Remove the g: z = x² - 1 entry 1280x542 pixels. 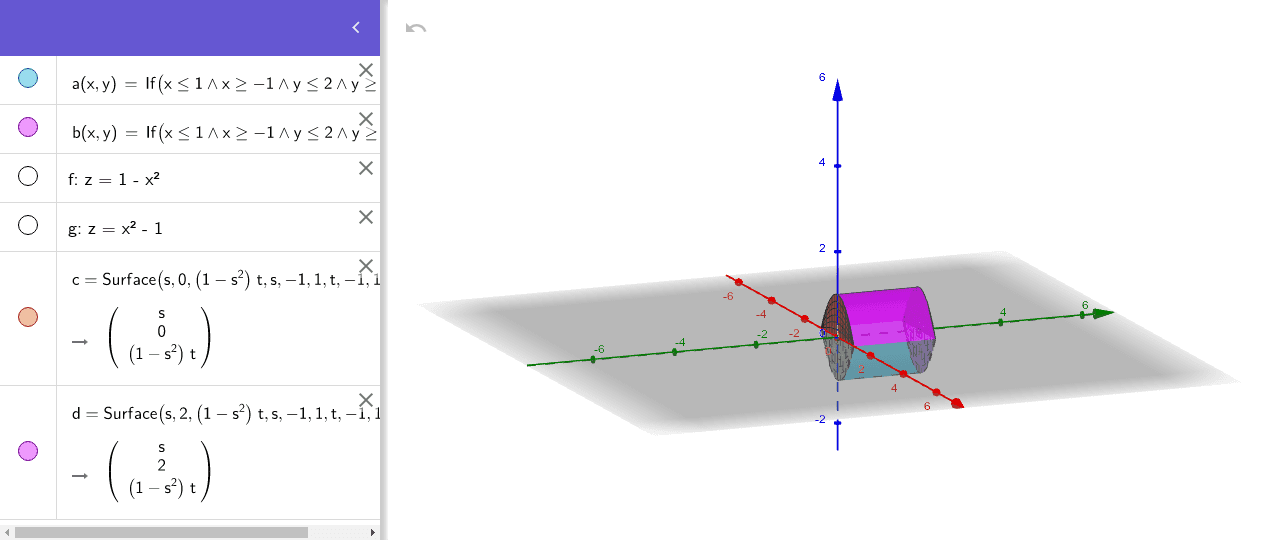click(366, 217)
